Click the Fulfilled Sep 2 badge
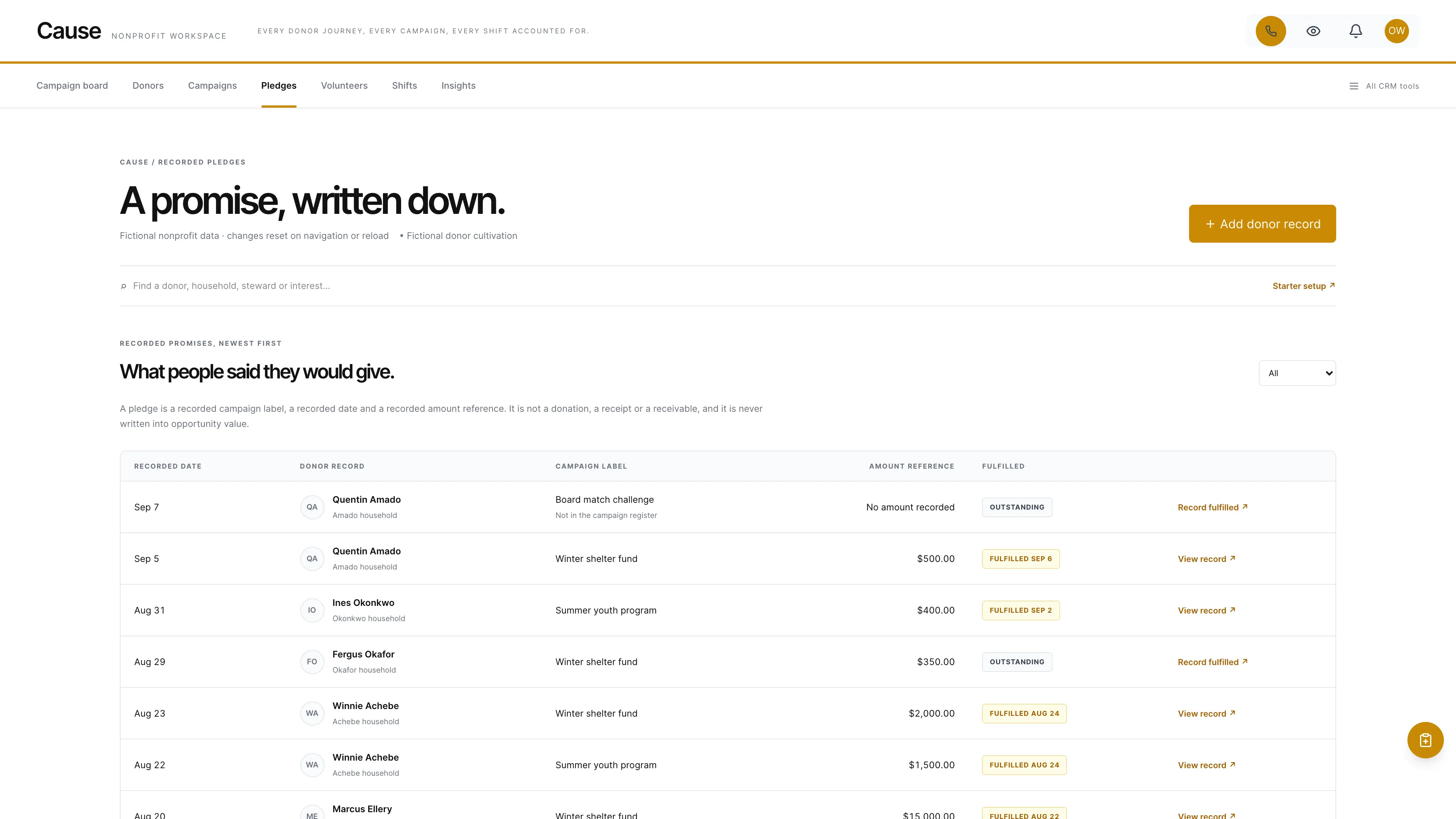This screenshot has height=819, width=1456. click(1020, 610)
